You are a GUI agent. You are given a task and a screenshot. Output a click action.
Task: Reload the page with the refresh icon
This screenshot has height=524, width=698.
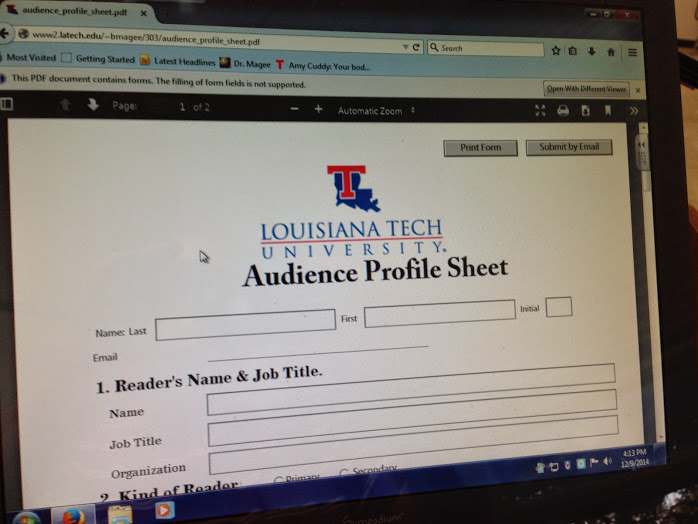pyautogui.click(x=416, y=47)
